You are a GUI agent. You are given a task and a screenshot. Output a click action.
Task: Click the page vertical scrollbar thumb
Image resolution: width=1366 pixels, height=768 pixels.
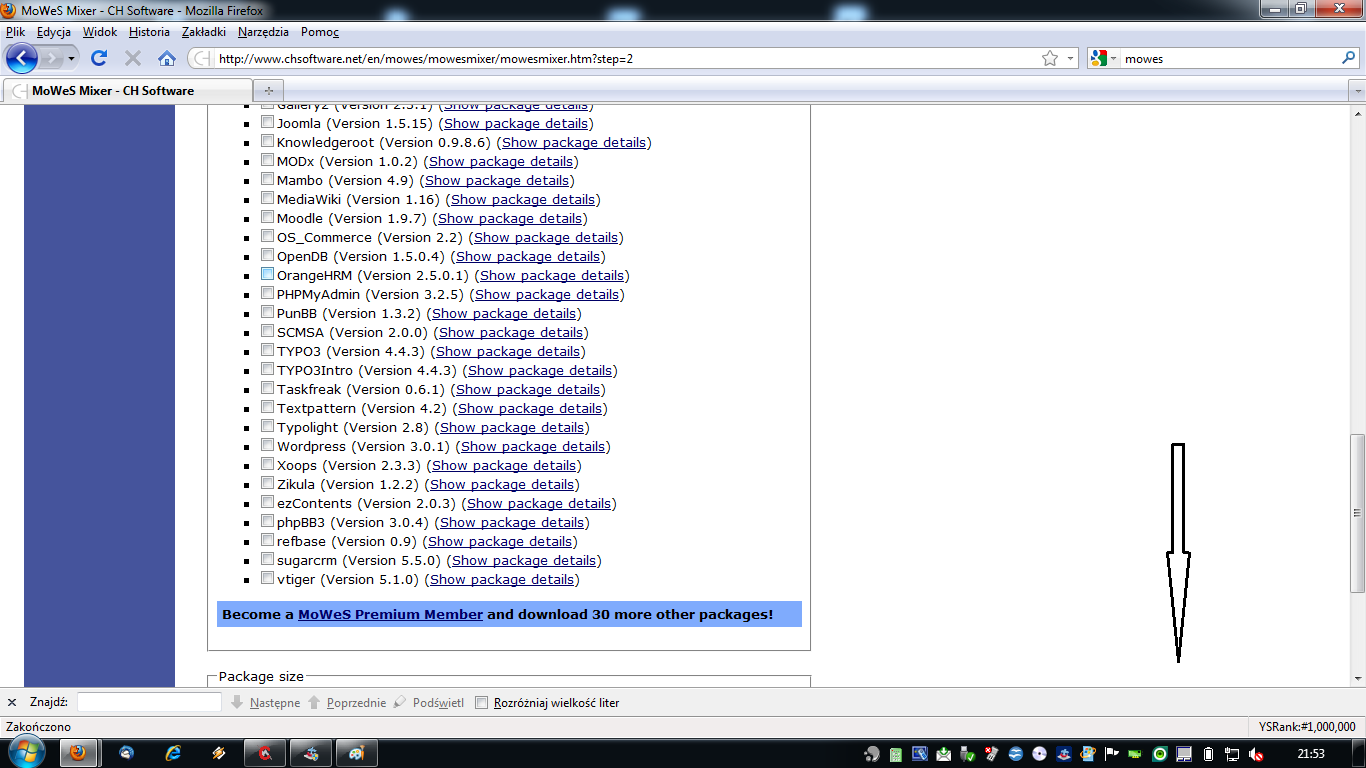click(1357, 513)
